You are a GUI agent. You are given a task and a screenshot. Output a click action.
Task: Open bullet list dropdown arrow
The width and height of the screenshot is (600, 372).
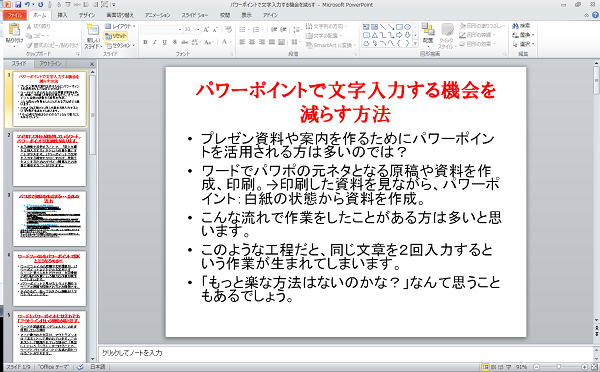(249, 29)
